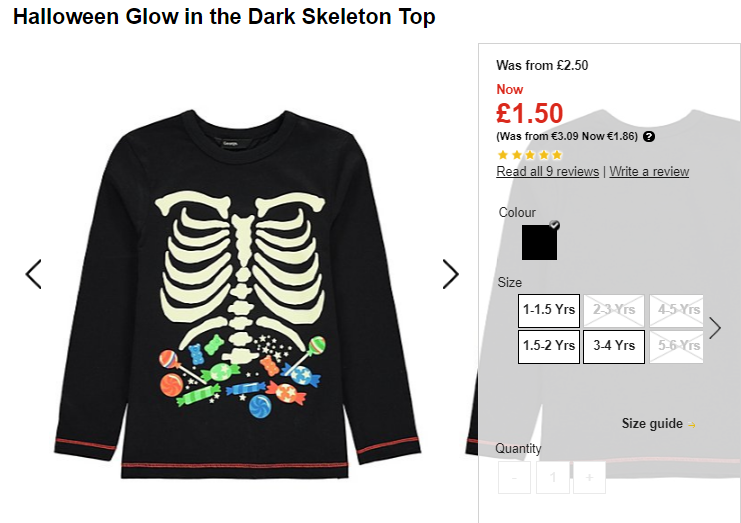Click the five-star rating
The height and width of the screenshot is (523, 741).
[530, 155]
